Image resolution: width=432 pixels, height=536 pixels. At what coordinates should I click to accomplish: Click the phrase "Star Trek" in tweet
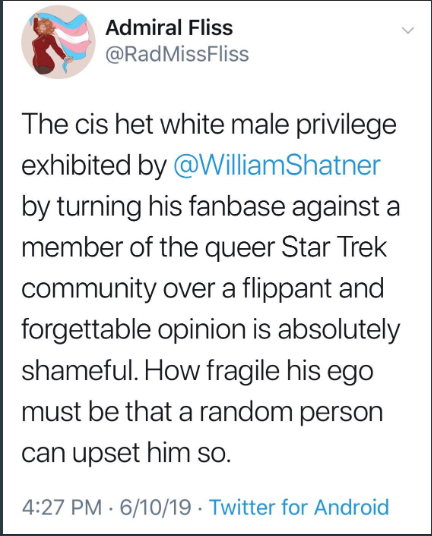[x=333, y=247]
